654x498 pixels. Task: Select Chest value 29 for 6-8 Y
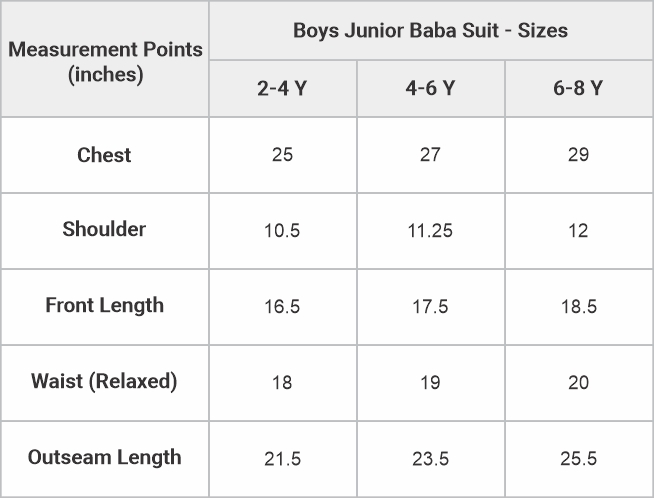(578, 155)
